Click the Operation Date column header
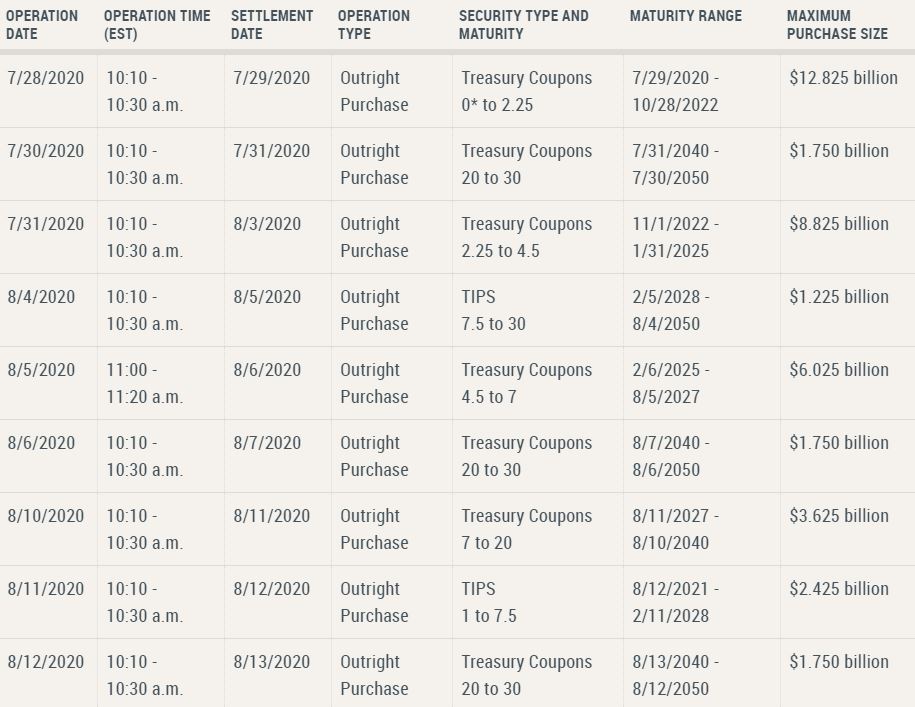The width and height of the screenshot is (915, 707). coord(42,25)
